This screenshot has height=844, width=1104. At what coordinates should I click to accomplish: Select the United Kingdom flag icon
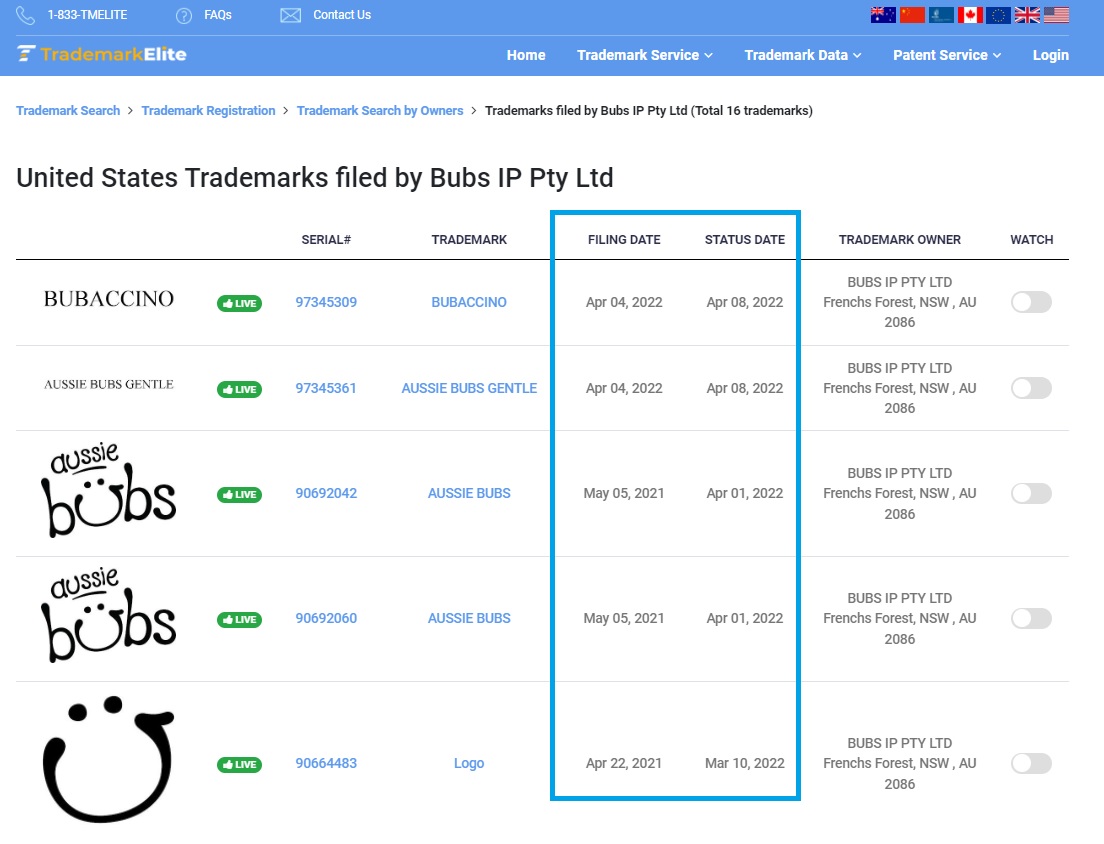tap(1027, 15)
